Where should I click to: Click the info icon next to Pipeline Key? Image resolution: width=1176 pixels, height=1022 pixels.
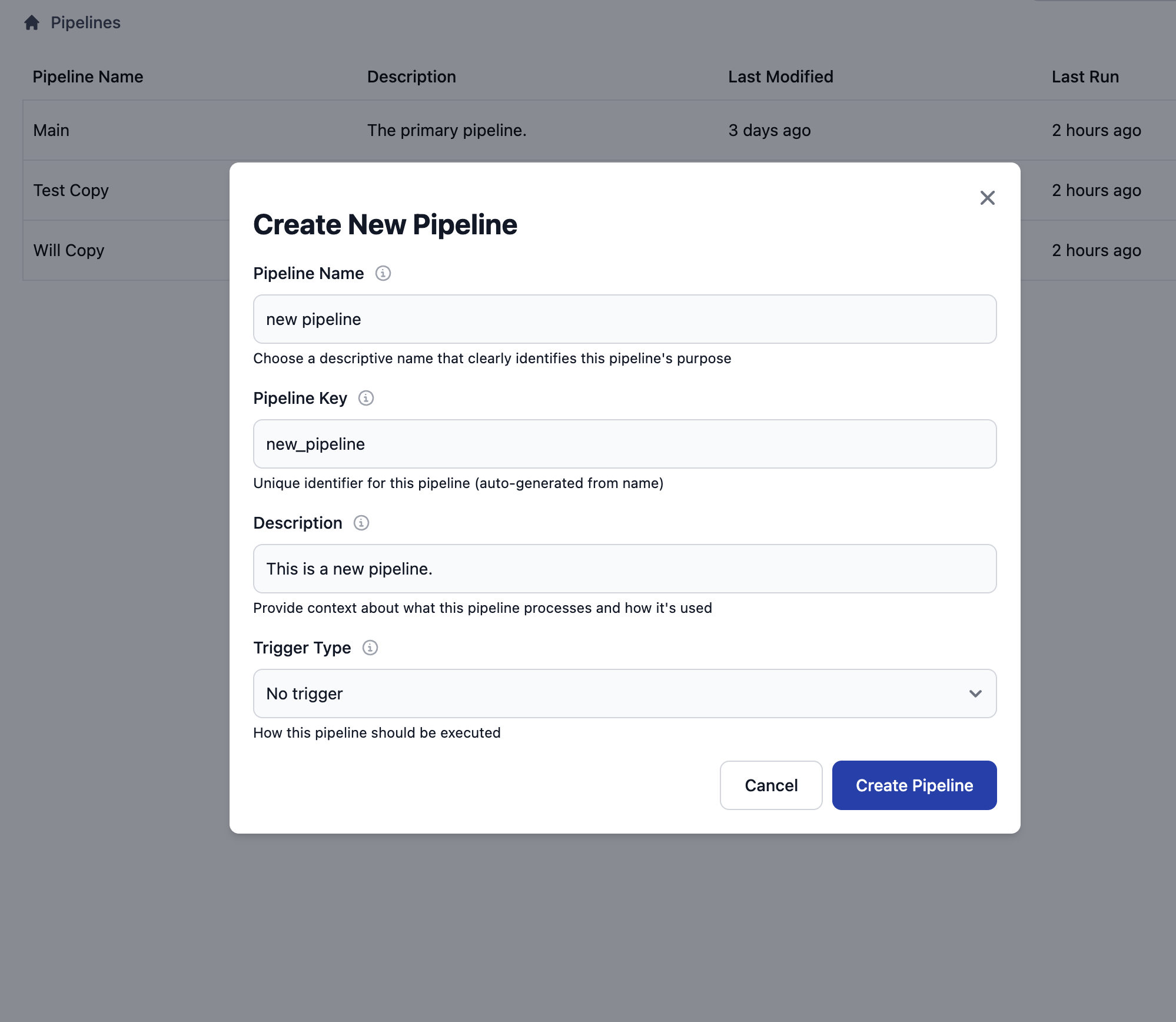[366, 398]
